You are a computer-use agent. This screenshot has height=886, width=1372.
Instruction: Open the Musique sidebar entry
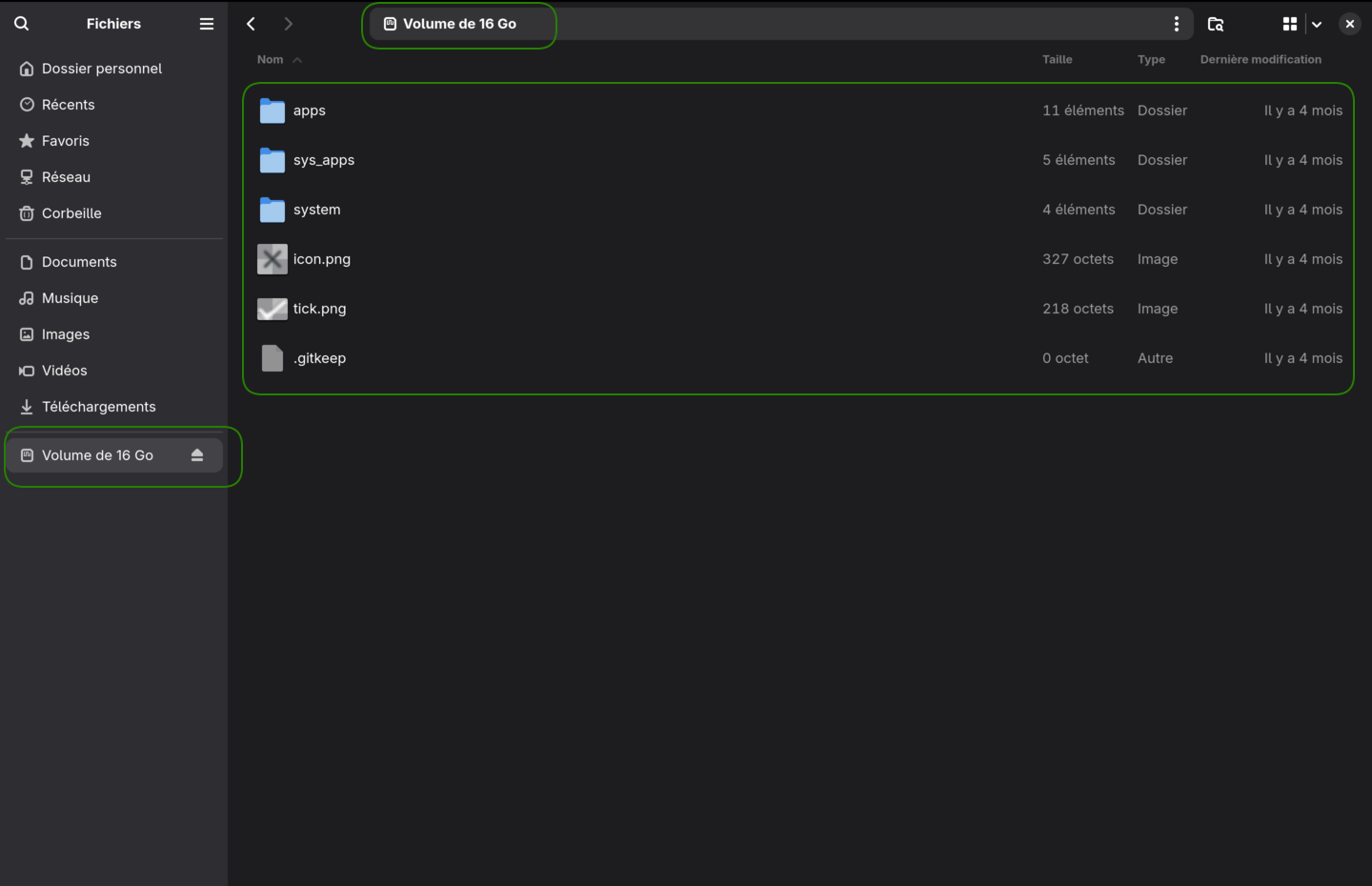coord(69,297)
